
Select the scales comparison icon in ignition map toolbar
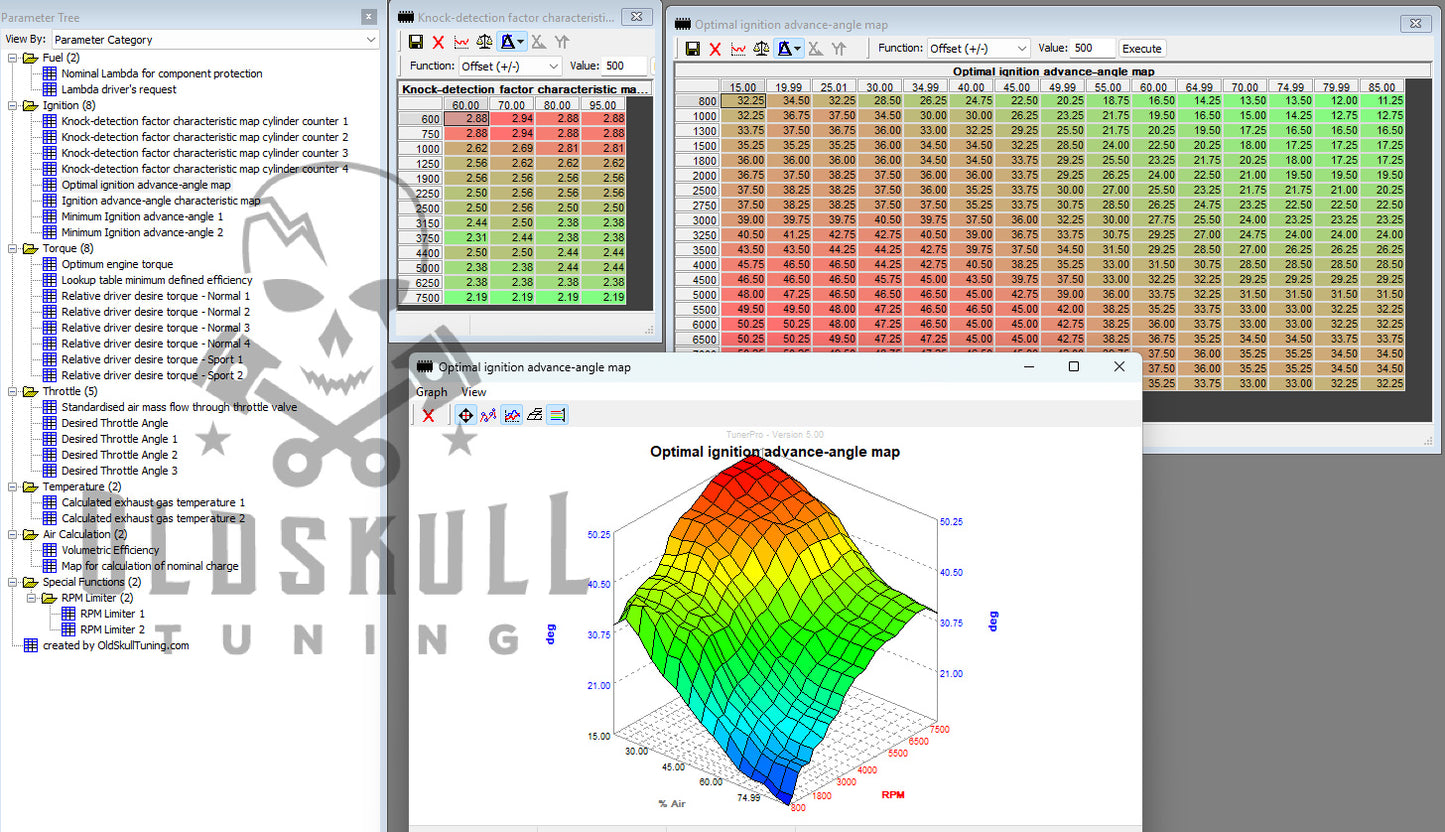762,48
